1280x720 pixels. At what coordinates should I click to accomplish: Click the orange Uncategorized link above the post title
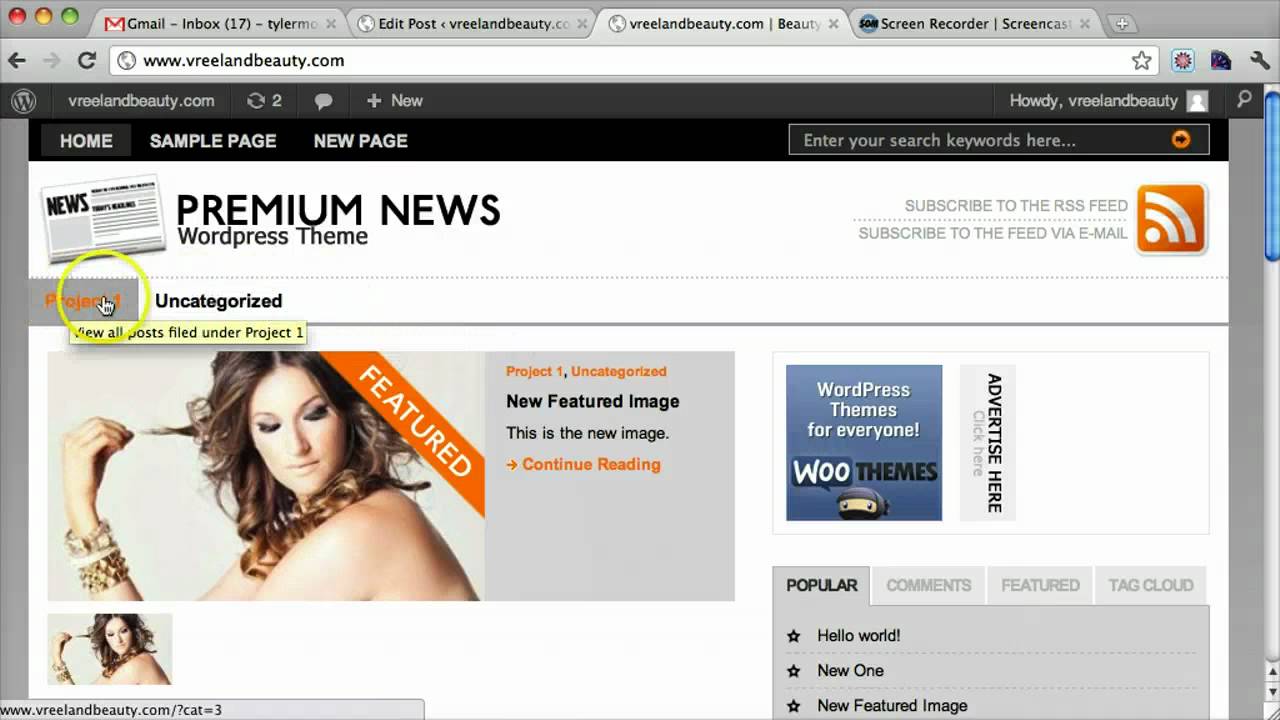click(x=618, y=371)
